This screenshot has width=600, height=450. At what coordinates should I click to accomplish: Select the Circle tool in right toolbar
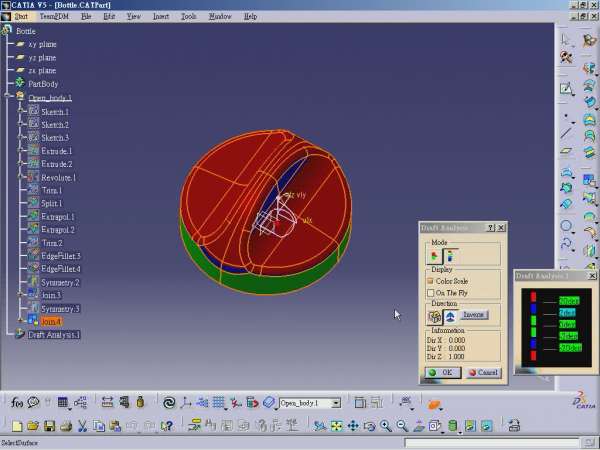coord(566,226)
